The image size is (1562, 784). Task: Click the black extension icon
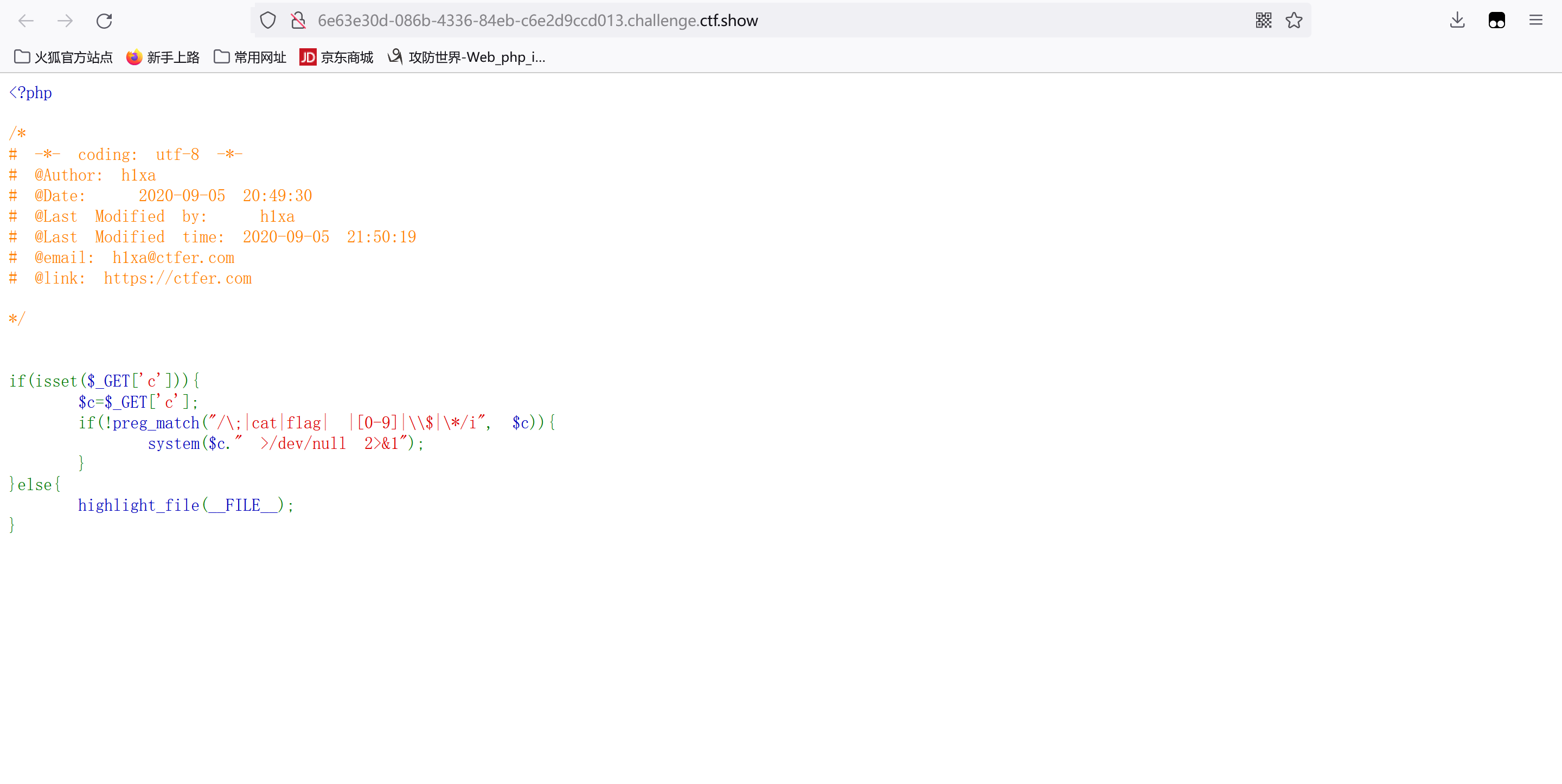coord(1496,21)
